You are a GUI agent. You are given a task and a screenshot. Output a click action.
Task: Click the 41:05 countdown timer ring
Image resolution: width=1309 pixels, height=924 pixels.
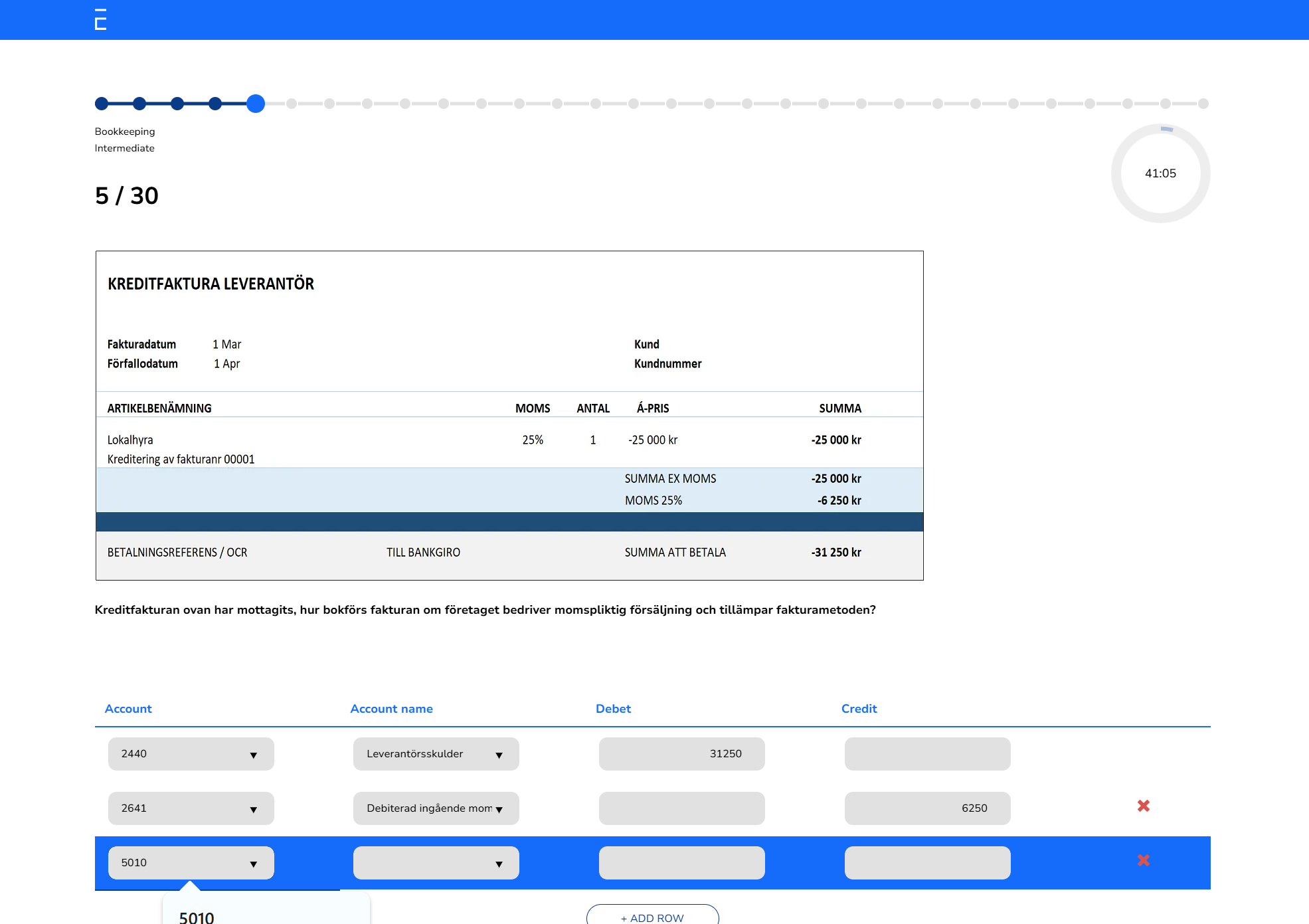pos(1160,173)
